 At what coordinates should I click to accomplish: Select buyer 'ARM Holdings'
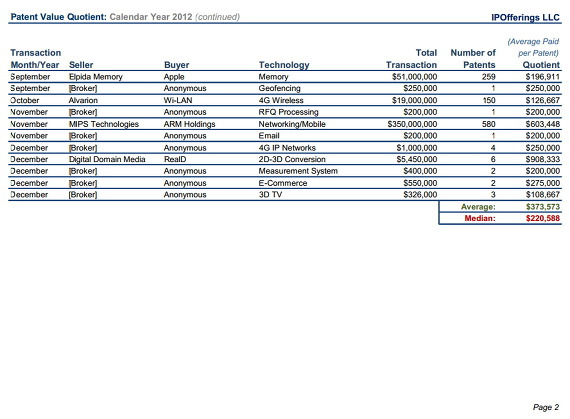pos(189,124)
